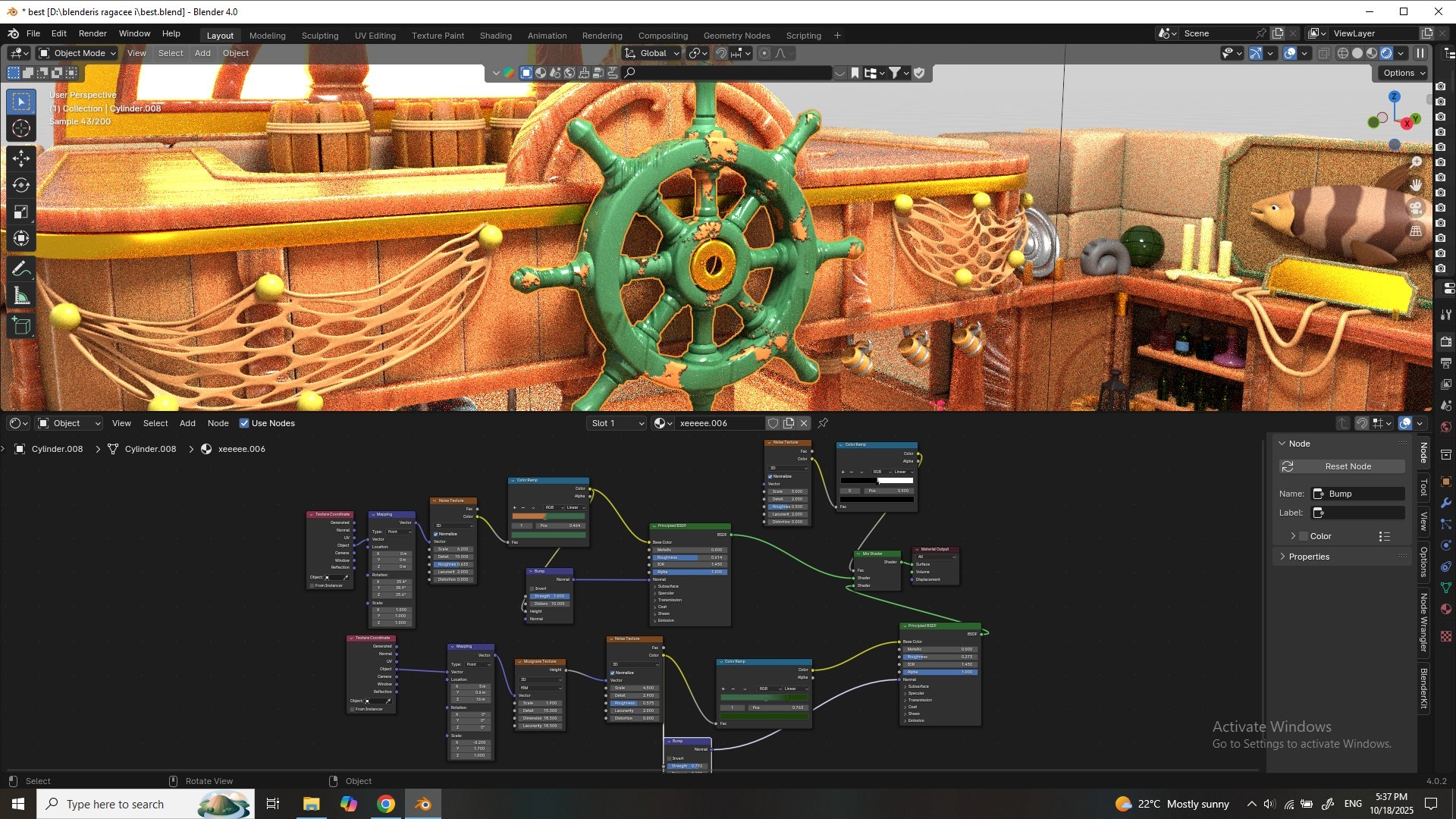Toggle the Normalize checkbox in the Noise Texture node
1456x819 pixels.
[435, 534]
